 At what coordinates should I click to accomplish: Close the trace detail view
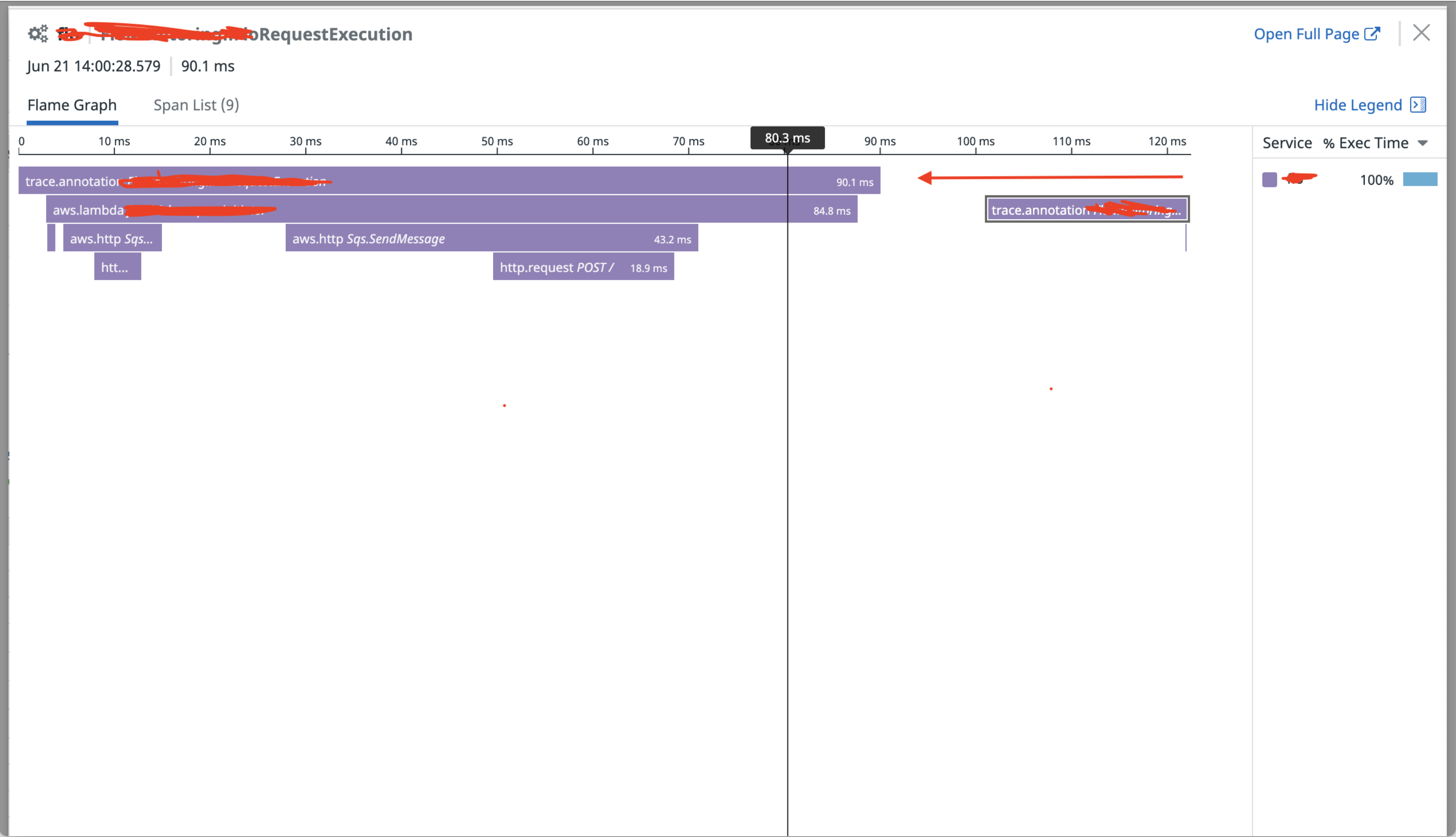1422,33
